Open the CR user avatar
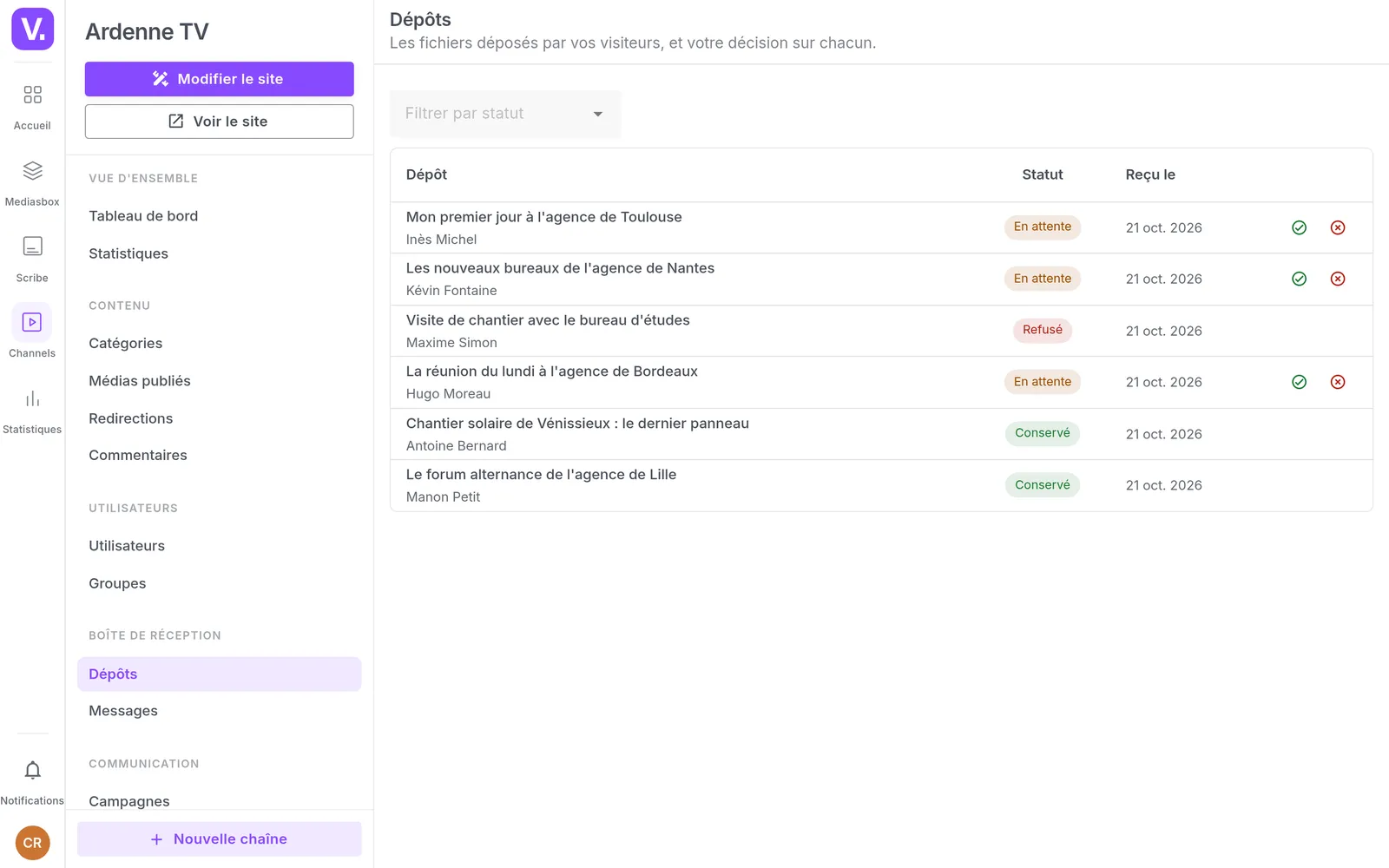1389x868 pixels. click(x=32, y=843)
